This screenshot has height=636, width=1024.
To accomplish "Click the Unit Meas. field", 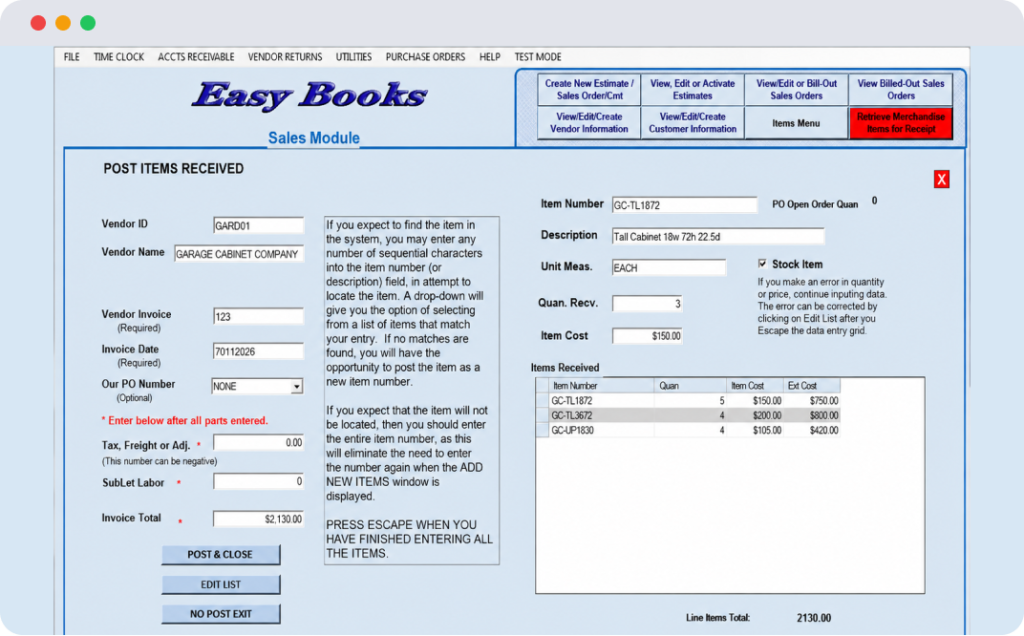I will click(669, 268).
